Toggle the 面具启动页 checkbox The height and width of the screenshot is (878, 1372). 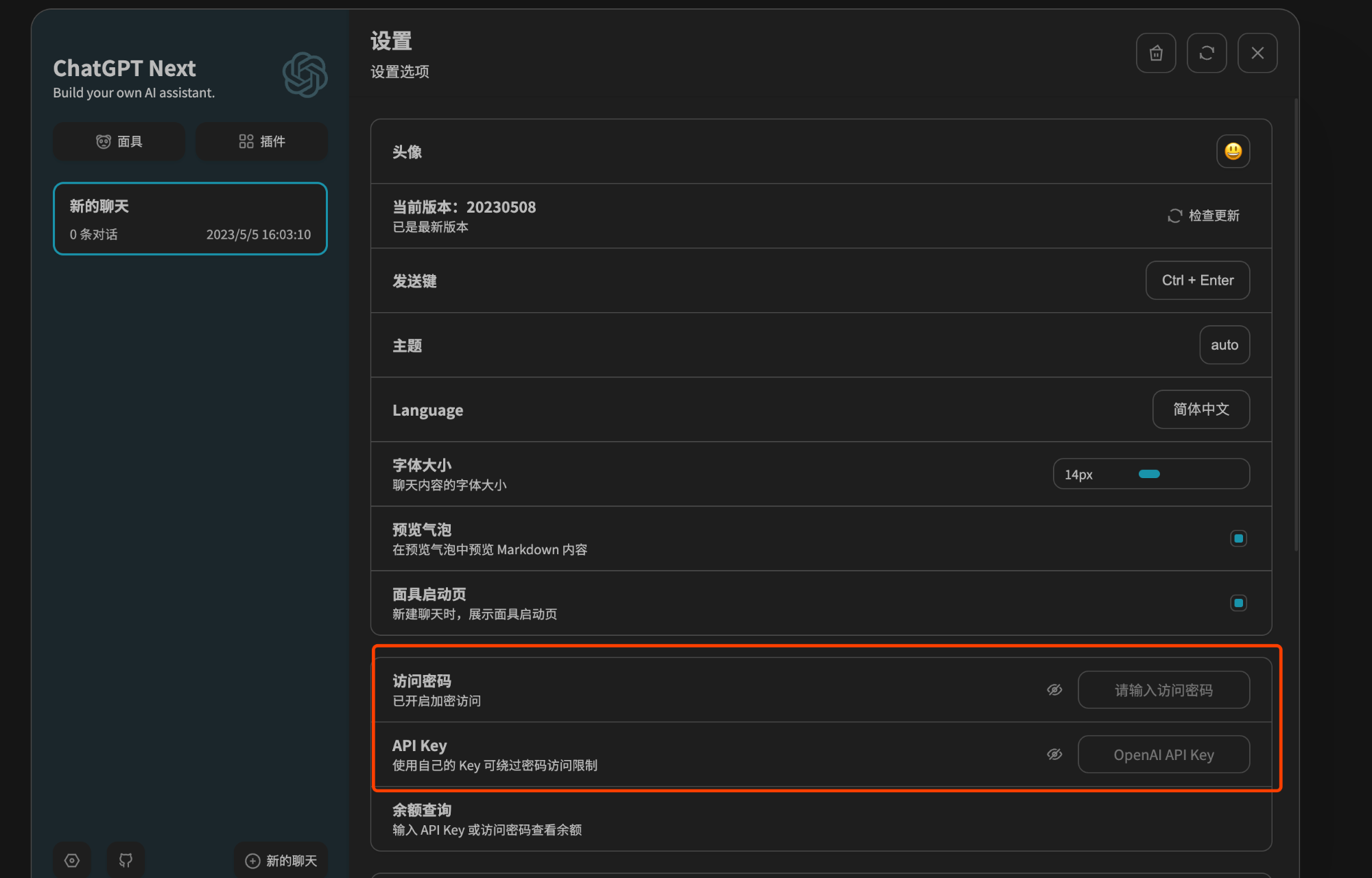coord(1238,603)
